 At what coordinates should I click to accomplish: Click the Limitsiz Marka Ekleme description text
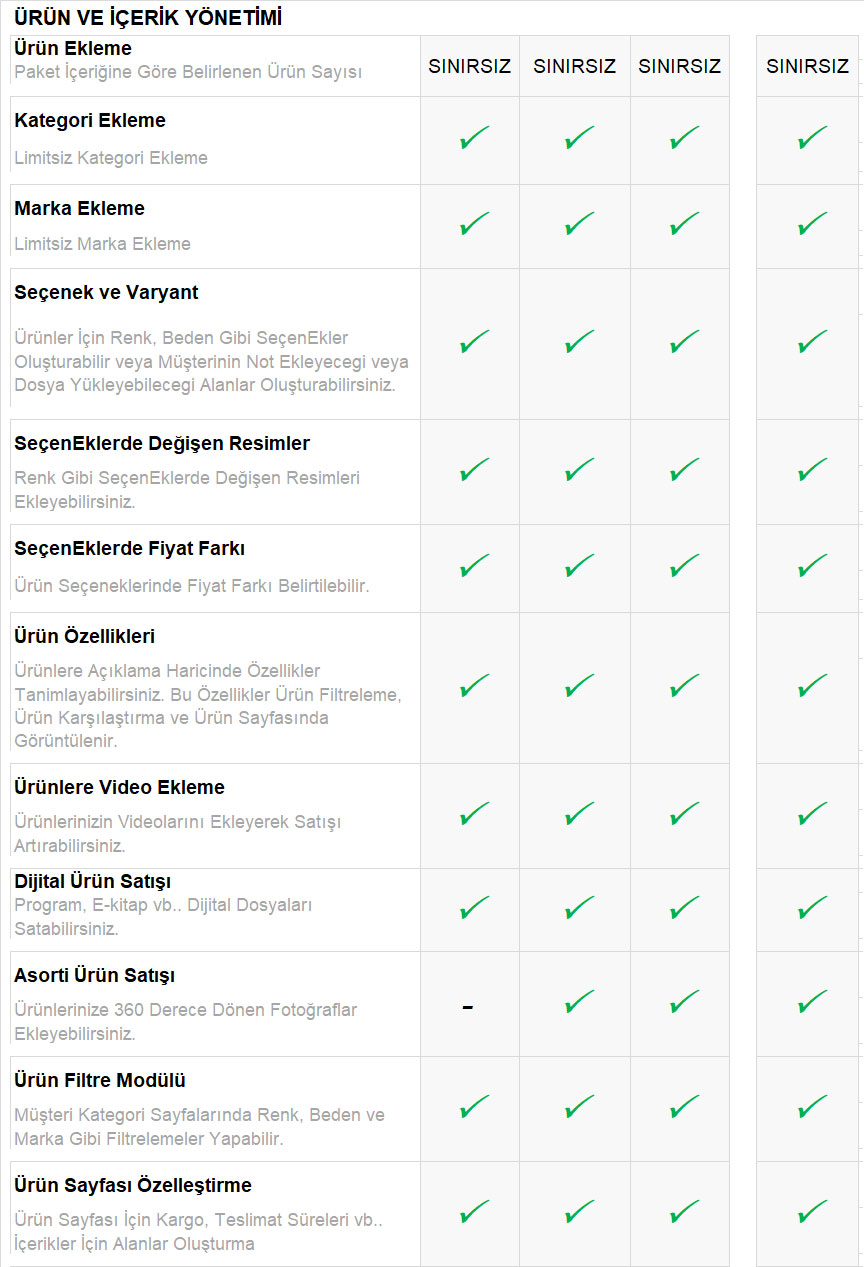click(102, 244)
